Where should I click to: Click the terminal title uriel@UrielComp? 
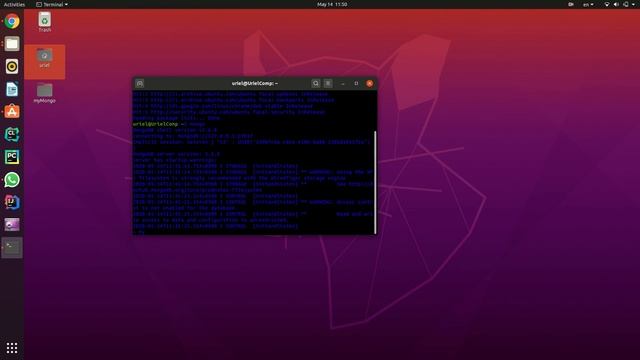click(x=255, y=83)
